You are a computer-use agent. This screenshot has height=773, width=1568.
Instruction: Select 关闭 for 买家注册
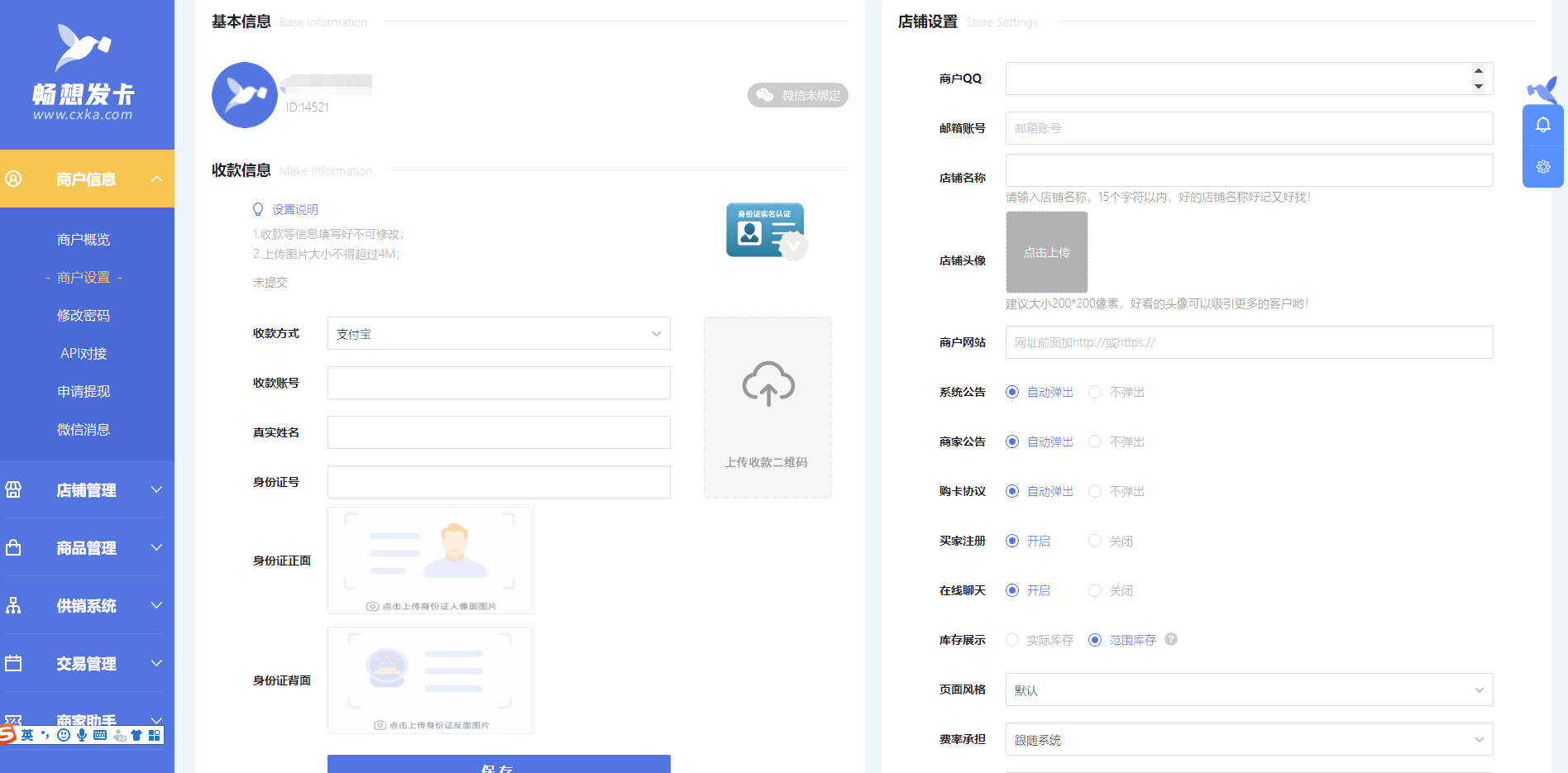pos(1095,541)
